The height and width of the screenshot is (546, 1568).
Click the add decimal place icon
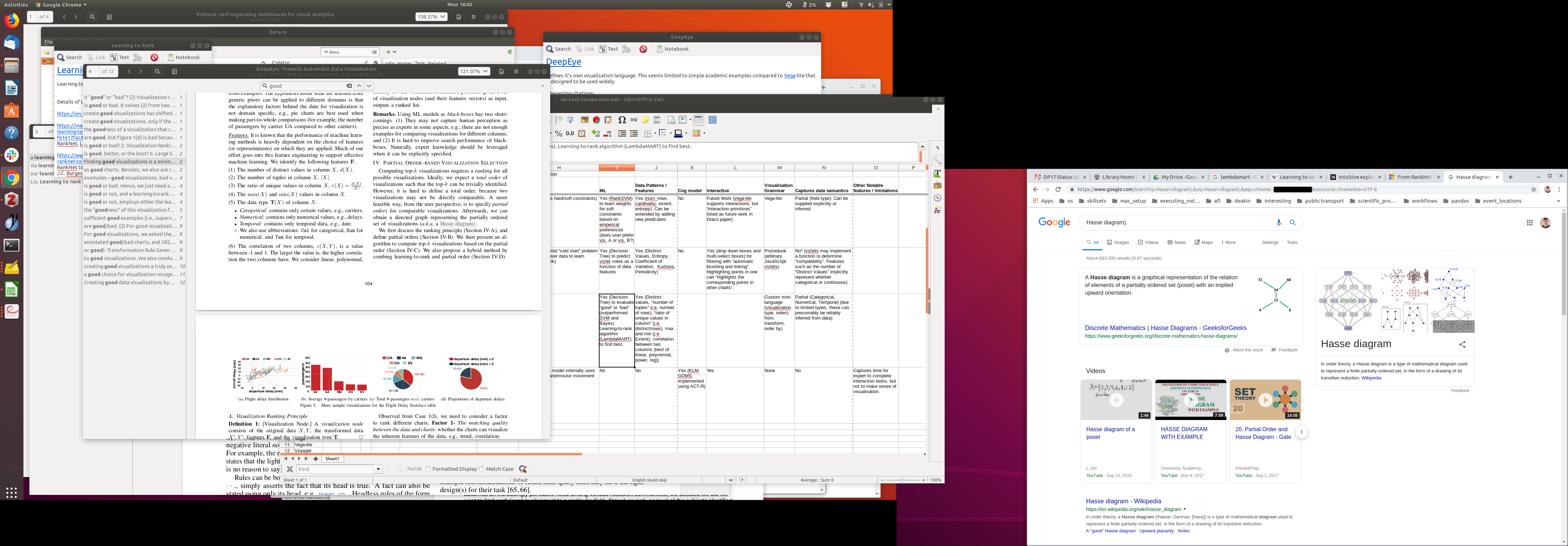(x=596, y=133)
